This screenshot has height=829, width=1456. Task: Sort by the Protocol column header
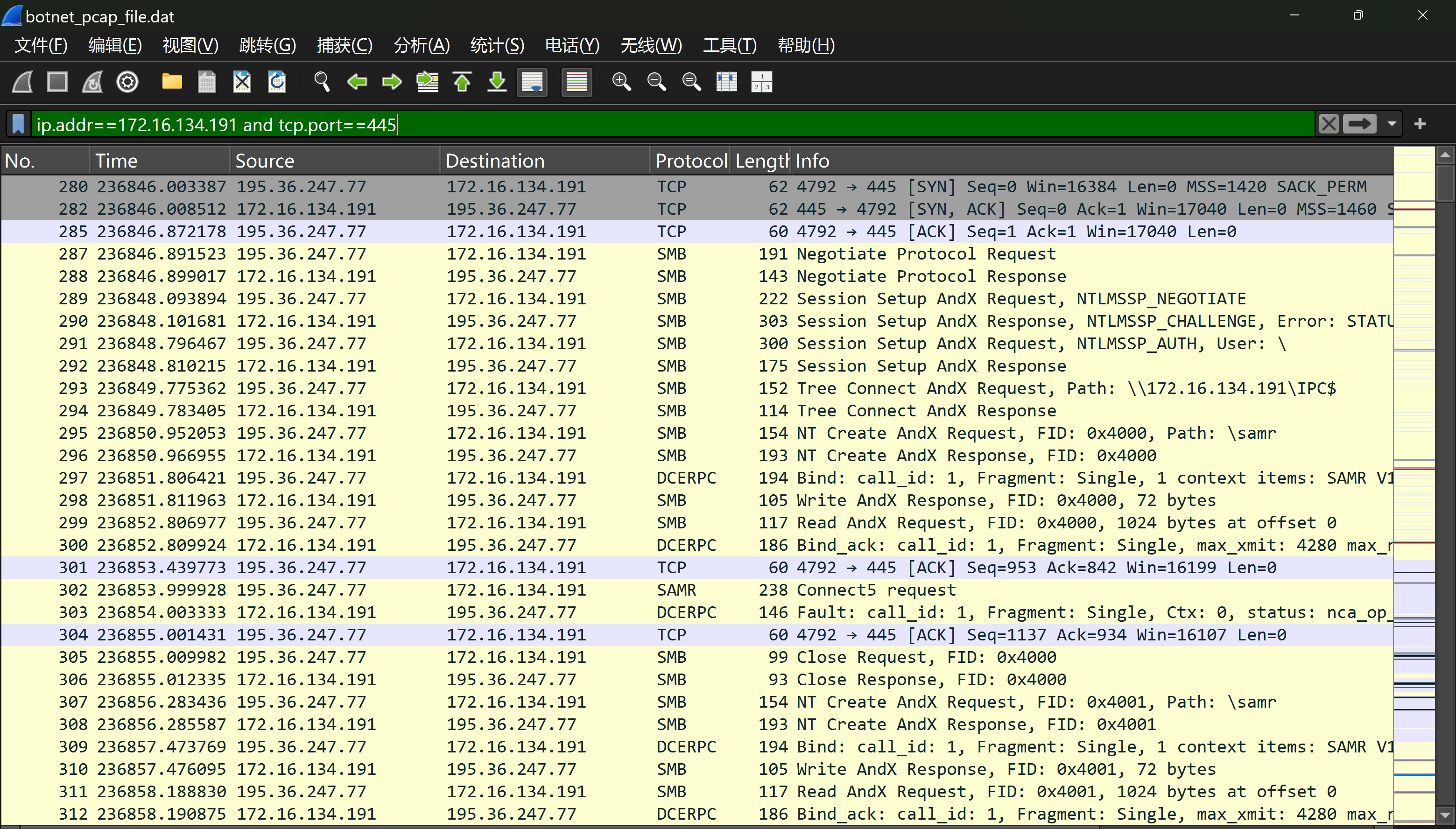tap(690, 161)
